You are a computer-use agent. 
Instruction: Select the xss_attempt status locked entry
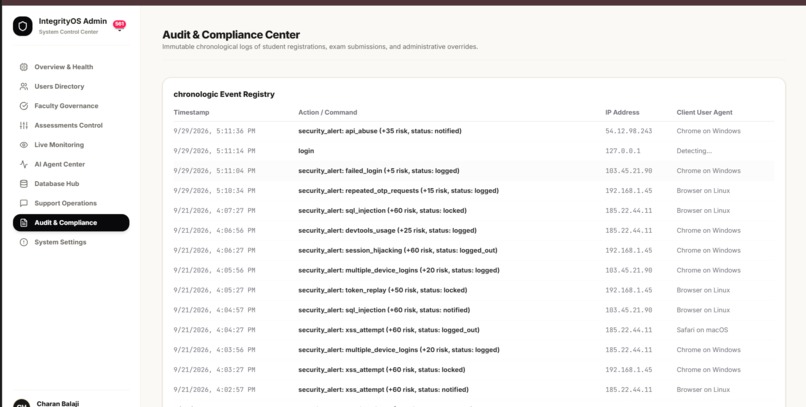[x=473, y=369]
